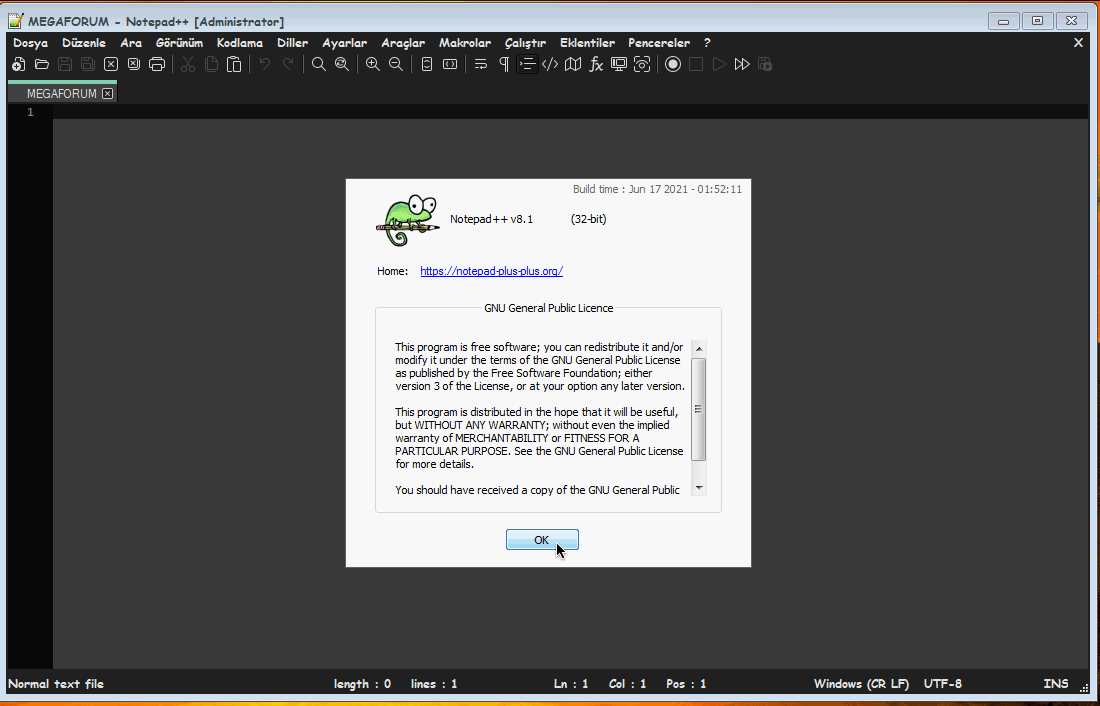Open the Diller menu
This screenshot has height=706, width=1100.
point(292,43)
